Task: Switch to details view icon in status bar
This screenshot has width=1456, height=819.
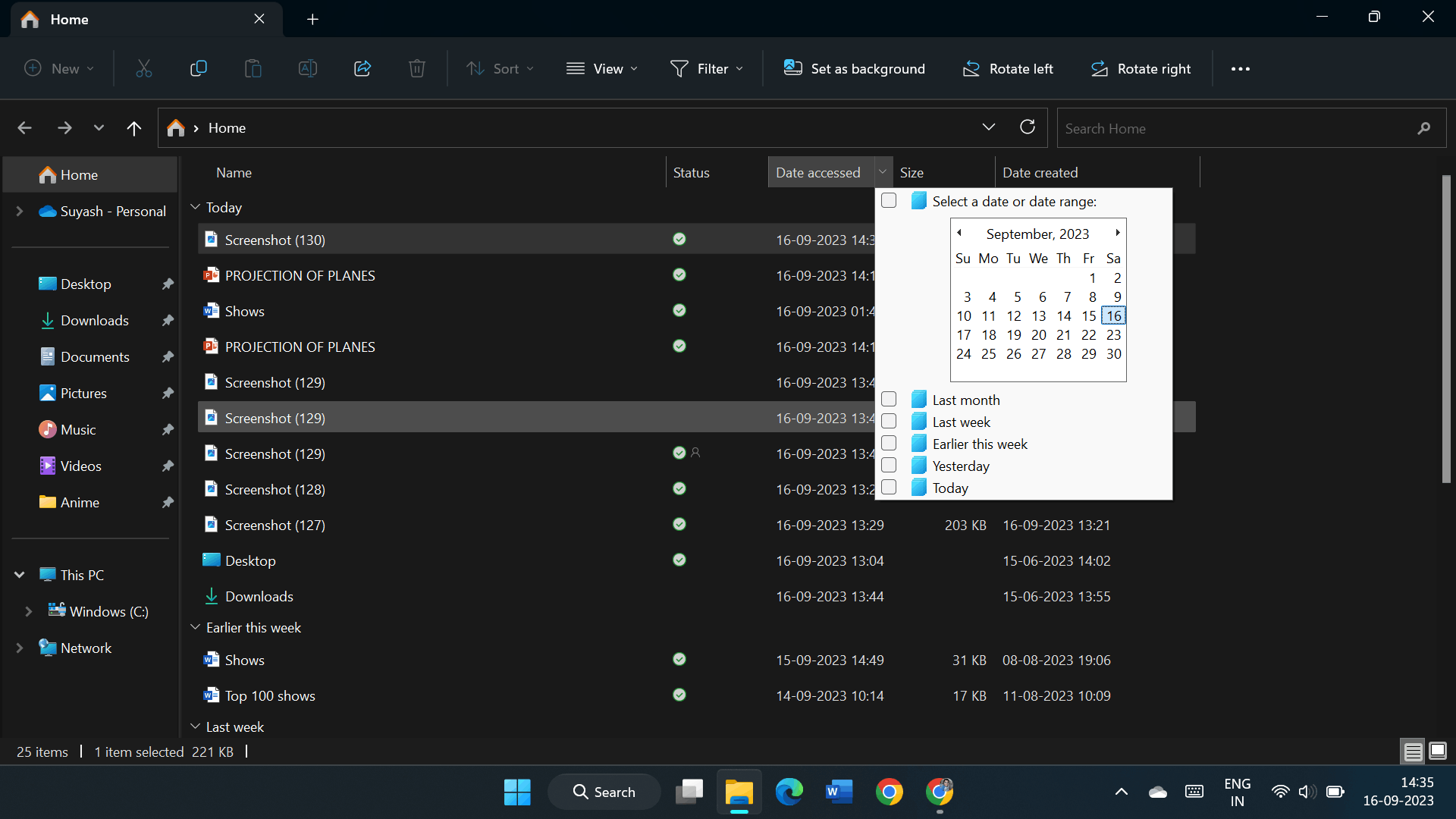Action: click(x=1413, y=752)
